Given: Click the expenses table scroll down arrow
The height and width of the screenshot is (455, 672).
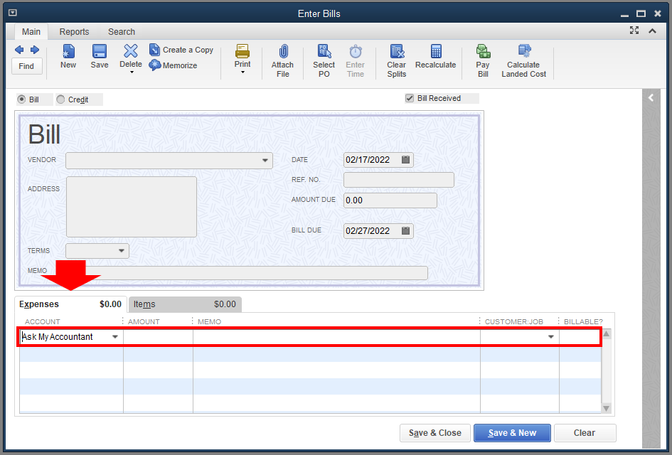Looking at the screenshot, I should click(606, 408).
